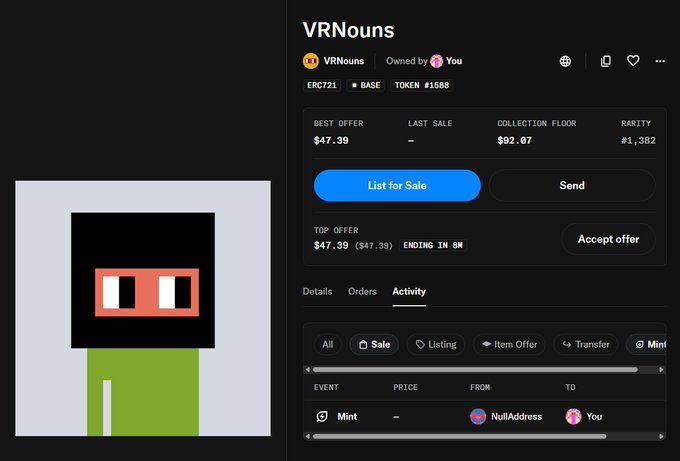Open the three-dot more options menu
Image resolution: width=680 pixels, height=461 pixels.
[x=660, y=61]
